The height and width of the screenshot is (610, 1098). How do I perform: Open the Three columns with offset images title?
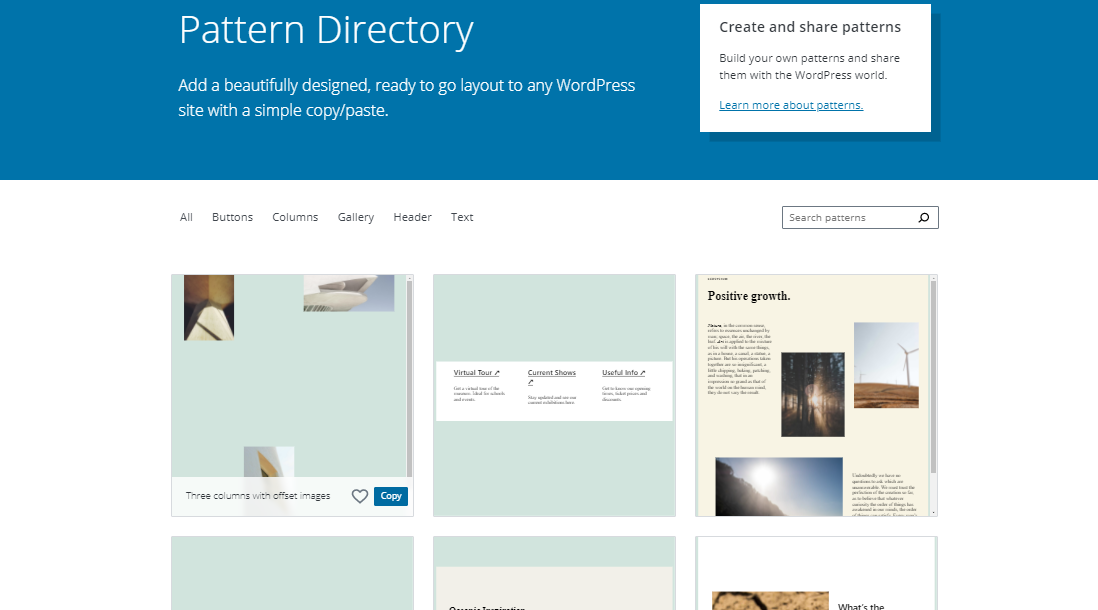[258, 496]
